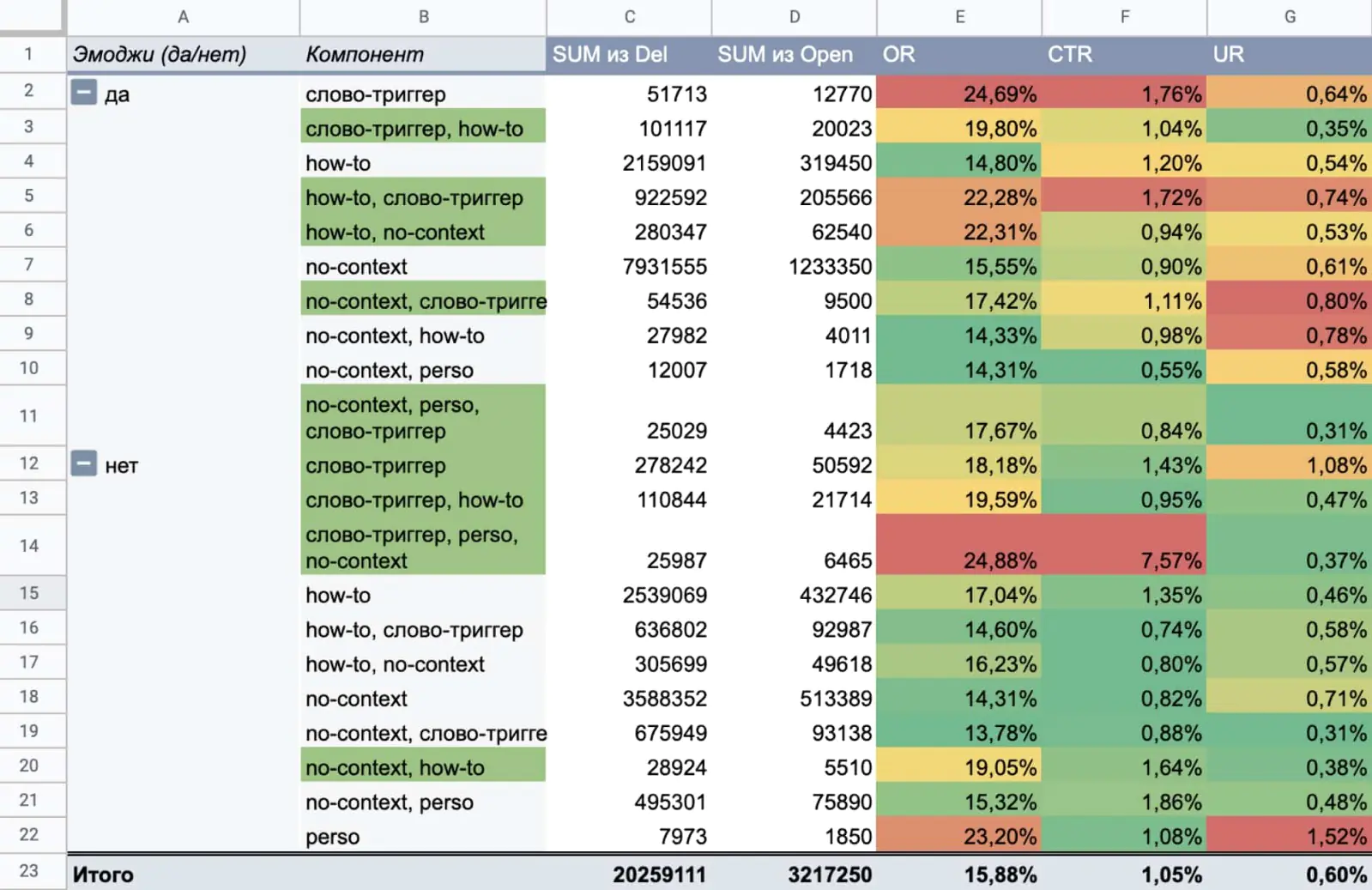Screen dimensions: 1372x890
Task: Select UR value 1,52%
Action: (x=1290, y=835)
